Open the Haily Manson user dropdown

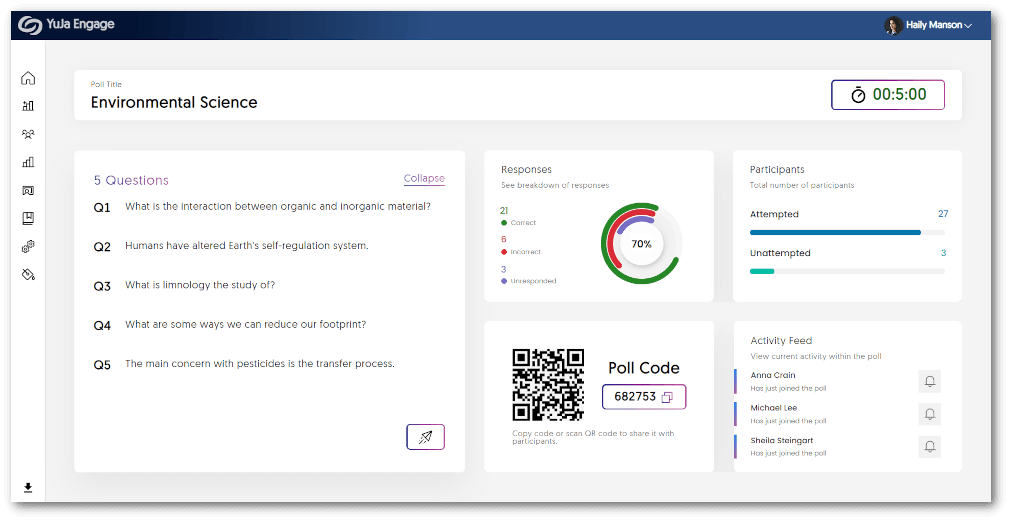(x=929, y=25)
